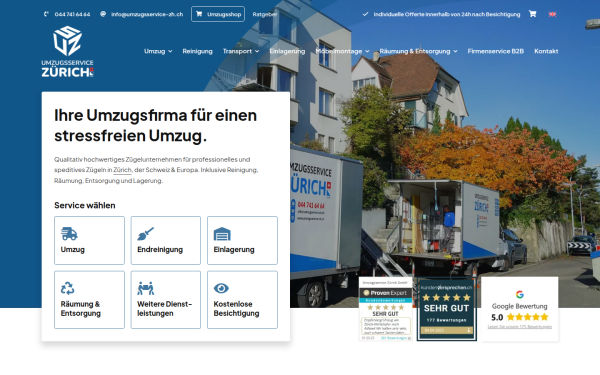Image resolution: width=600 pixels, height=375 pixels.
Task: Click the phone handset icon in top bar
Action: point(46,14)
